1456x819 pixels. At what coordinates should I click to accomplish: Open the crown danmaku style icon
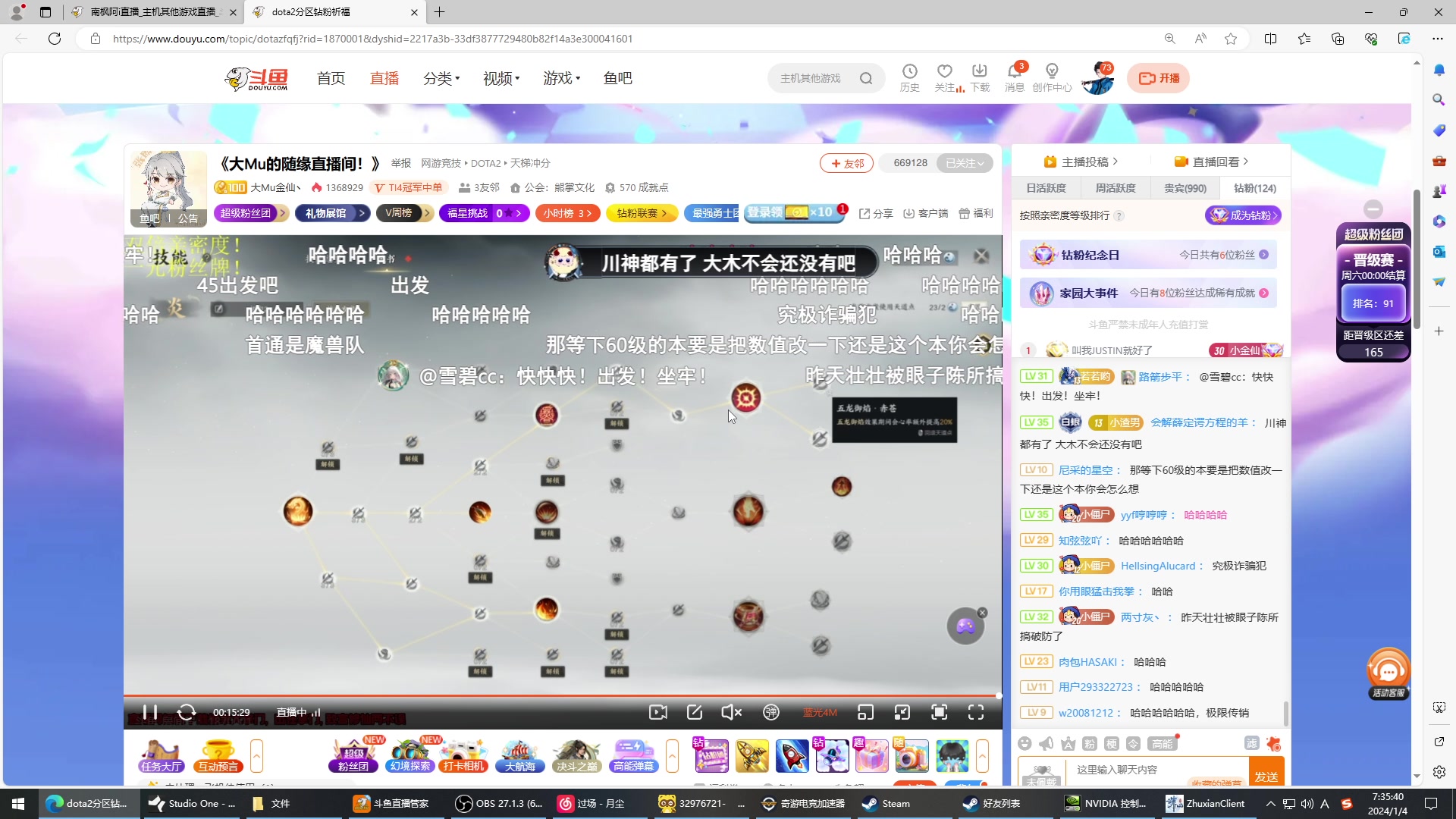[x=1068, y=744]
